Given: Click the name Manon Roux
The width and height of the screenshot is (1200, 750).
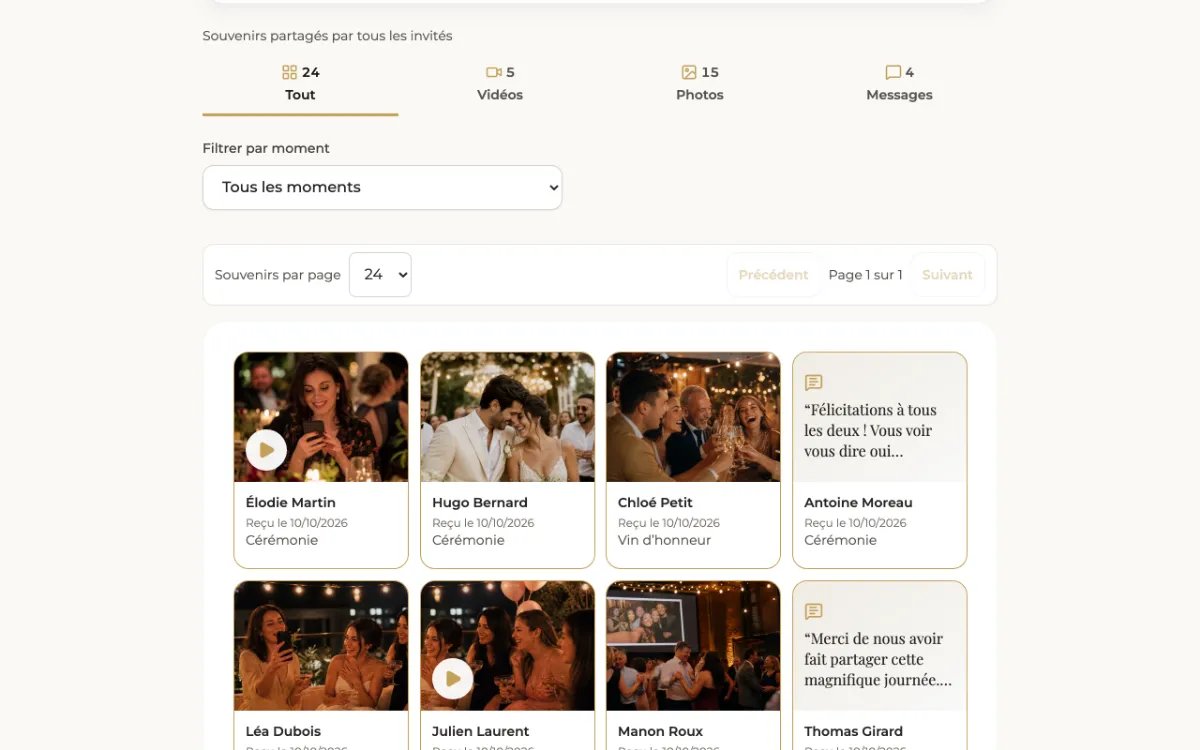Looking at the screenshot, I should (660, 732).
